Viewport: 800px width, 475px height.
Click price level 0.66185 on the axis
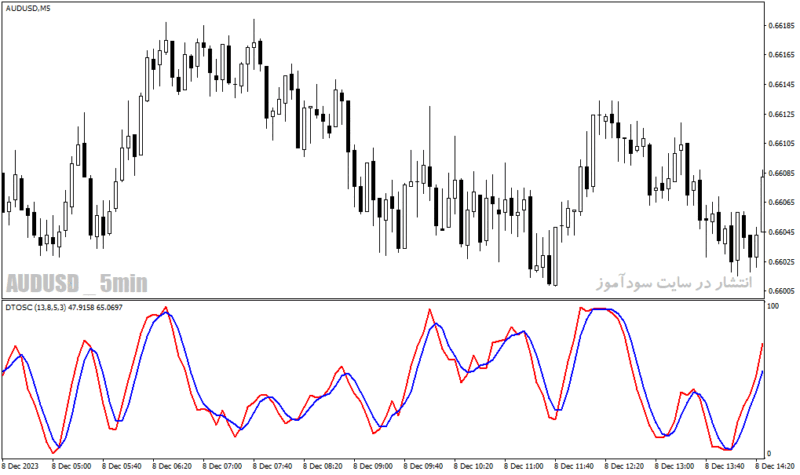[782, 25]
